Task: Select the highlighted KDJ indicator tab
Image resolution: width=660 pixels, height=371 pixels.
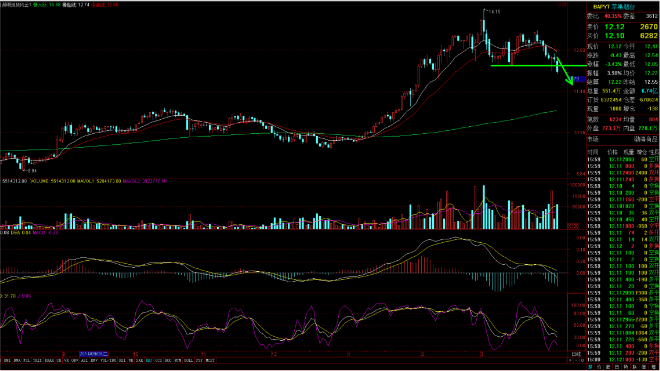Action: (149, 360)
